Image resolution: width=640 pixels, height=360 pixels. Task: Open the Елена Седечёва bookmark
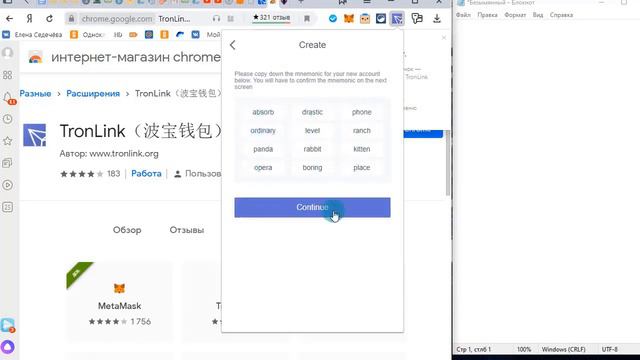click(33, 35)
